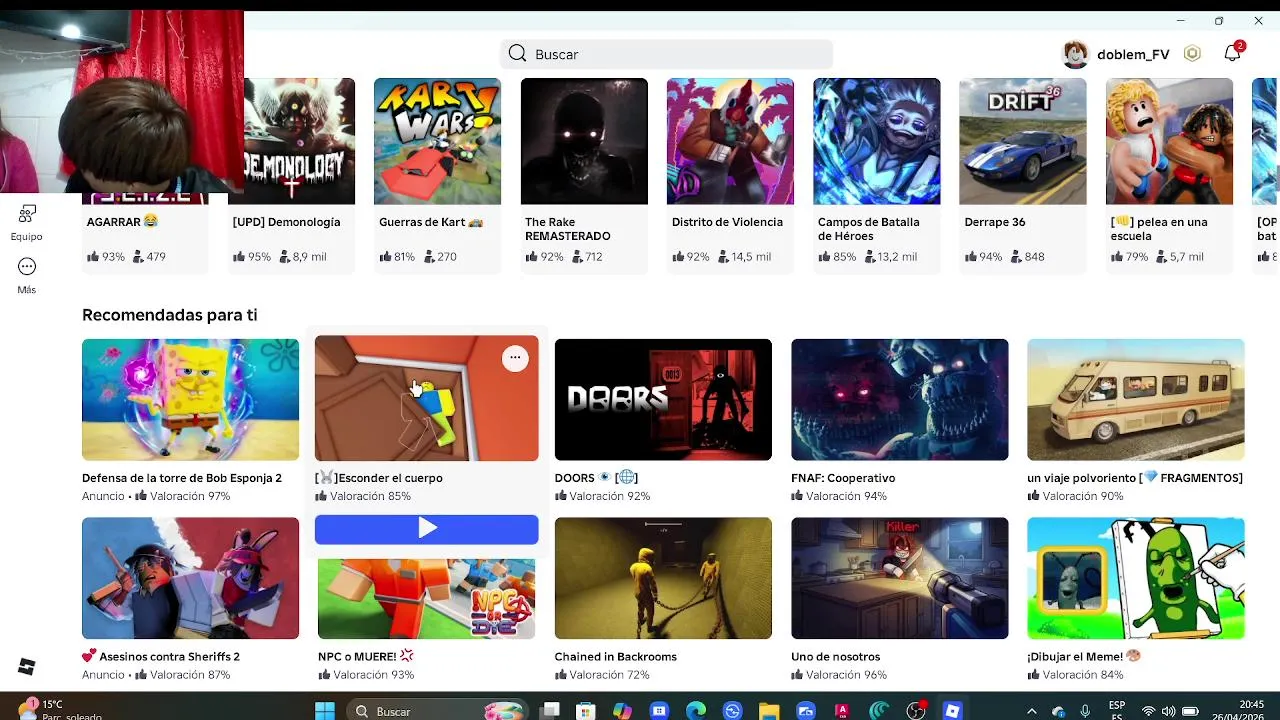Screen dimensions: 1280x720
Task: Click the doblem_FV username
Action: 1133,54
